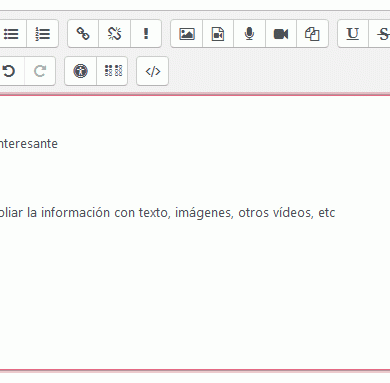Remove link with the unlink button
This screenshot has height=383, width=390.
[x=114, y=34]
